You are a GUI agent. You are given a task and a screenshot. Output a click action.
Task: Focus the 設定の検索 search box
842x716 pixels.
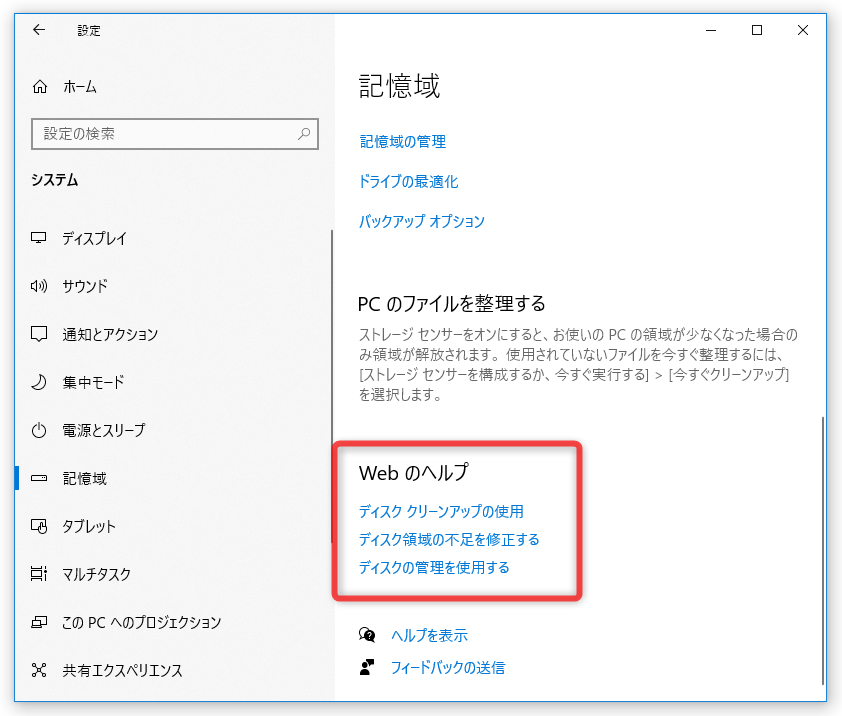click(175, 134)
